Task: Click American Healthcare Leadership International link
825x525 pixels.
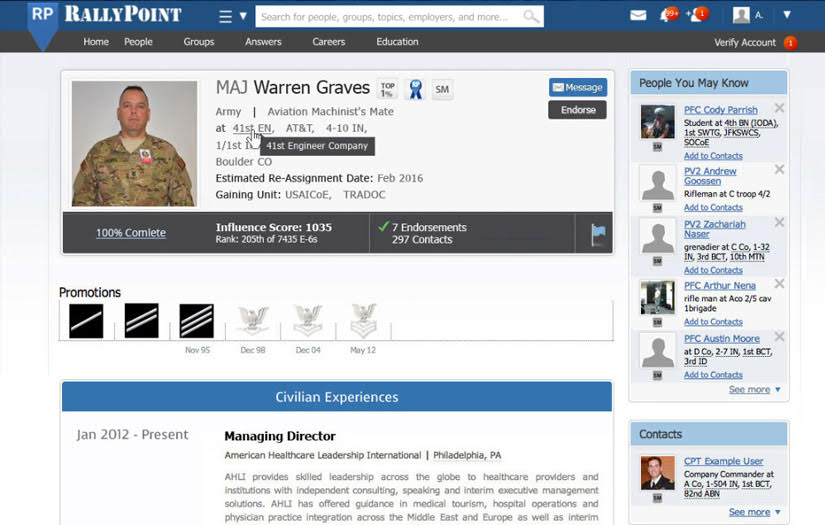Action: pyautogui.click(x=323, y=455)
